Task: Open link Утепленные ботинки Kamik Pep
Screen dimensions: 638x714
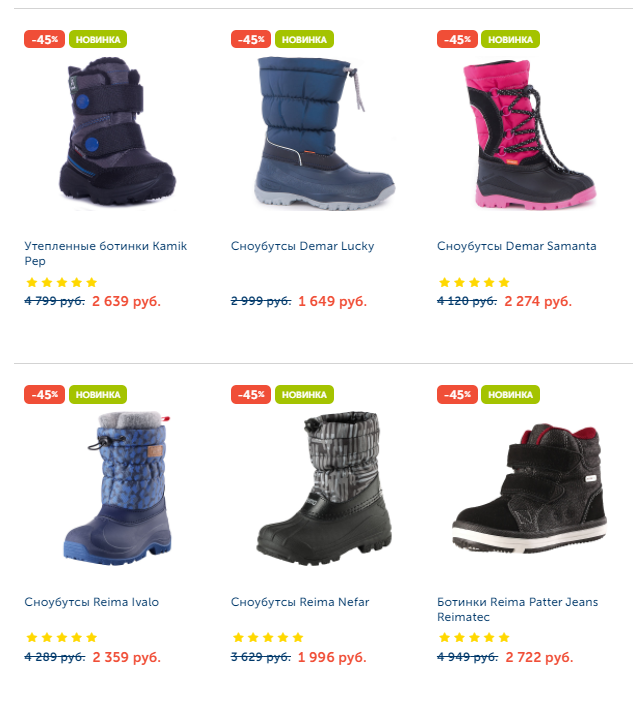Action: click(x=106, y=253)
